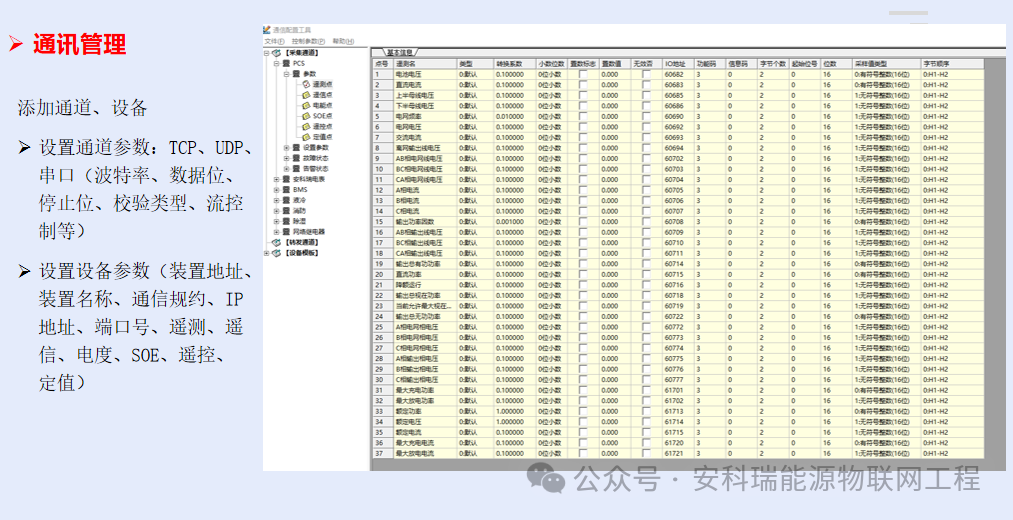Click the IO地址 column header

pyautogui.click(x=678, y=64)
